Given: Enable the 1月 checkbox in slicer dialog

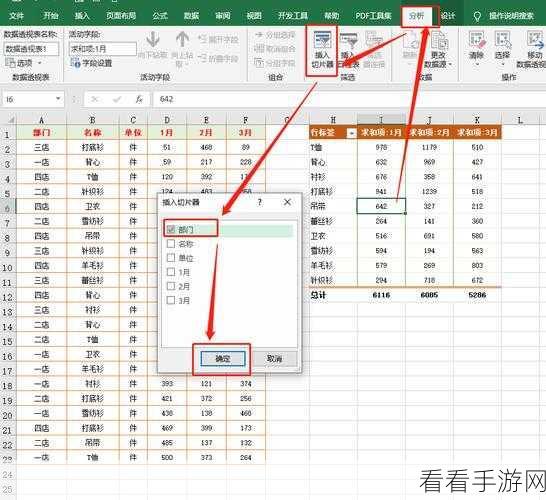Looking at the screenshot, I should pyautogui.click(x=171, y=272).
